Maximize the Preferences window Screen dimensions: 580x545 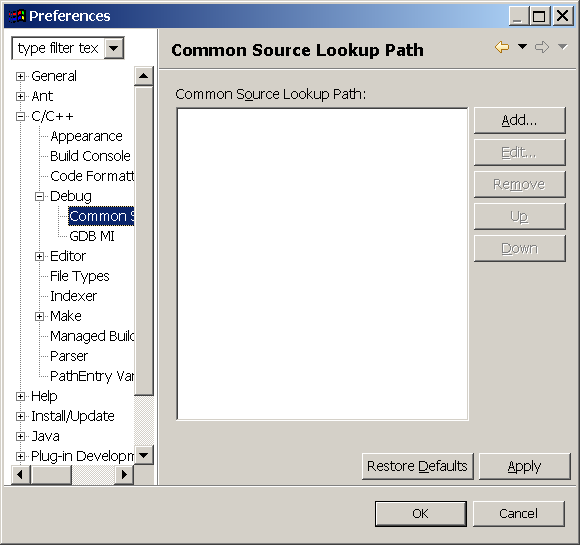coord(539,16)
